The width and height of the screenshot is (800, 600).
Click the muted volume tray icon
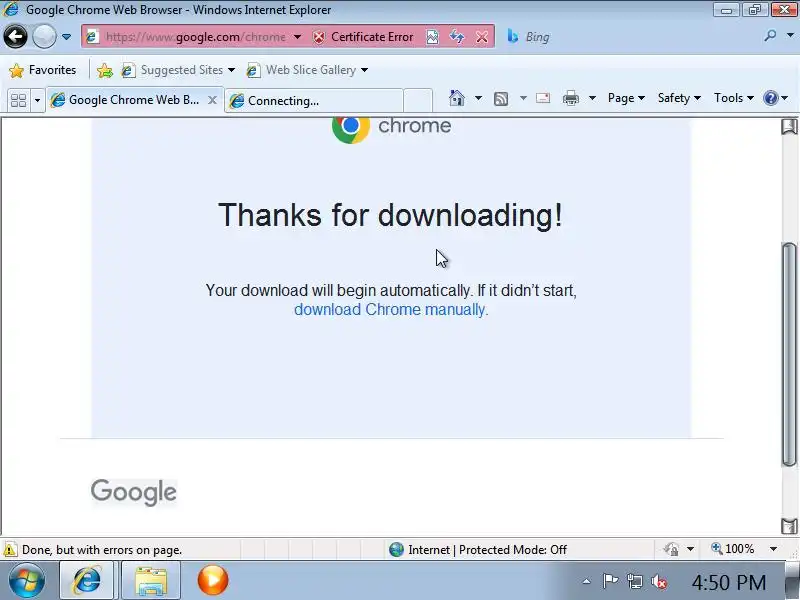pyautogui.click(x=659, y=581)
